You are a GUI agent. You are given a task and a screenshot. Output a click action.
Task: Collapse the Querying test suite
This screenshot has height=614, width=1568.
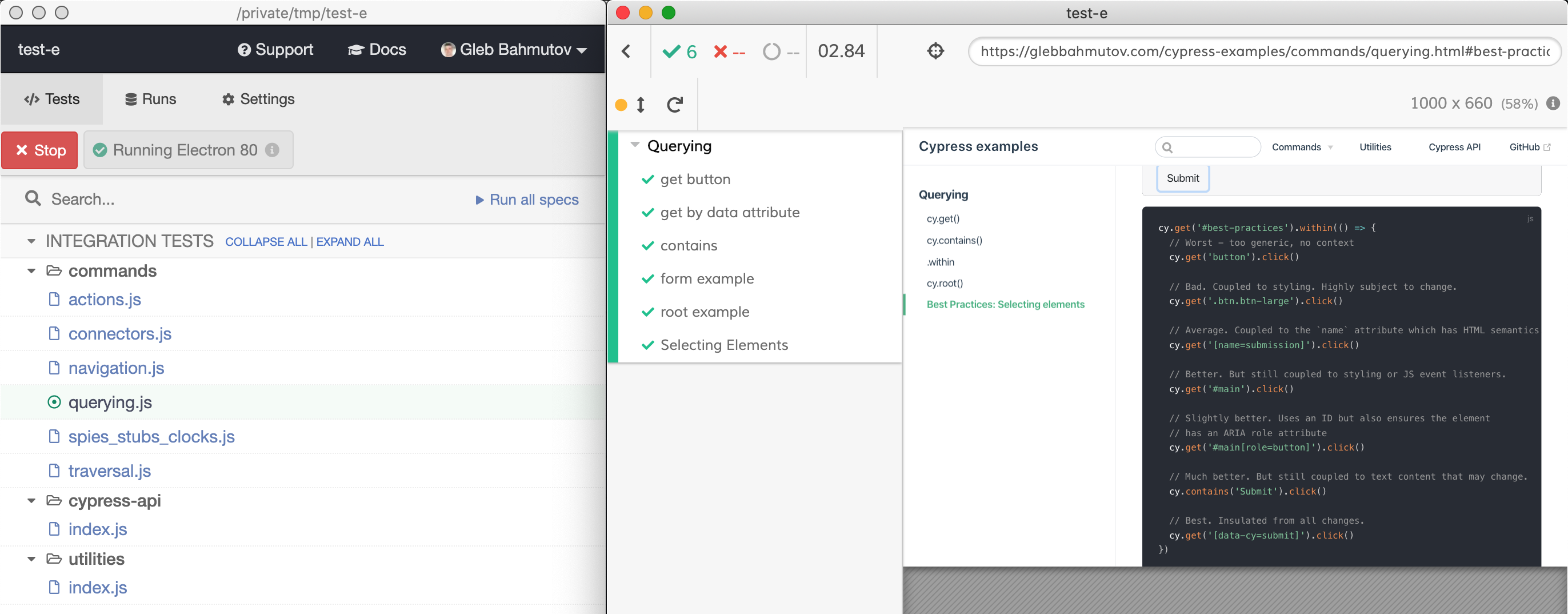[x=635, y=145]
